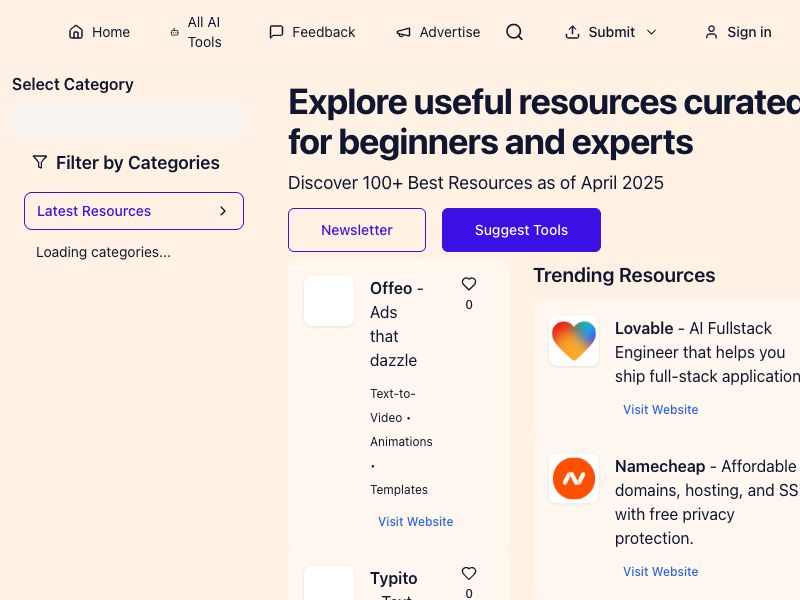Like the Offeo resource heart icon

(x=469, y=284)
